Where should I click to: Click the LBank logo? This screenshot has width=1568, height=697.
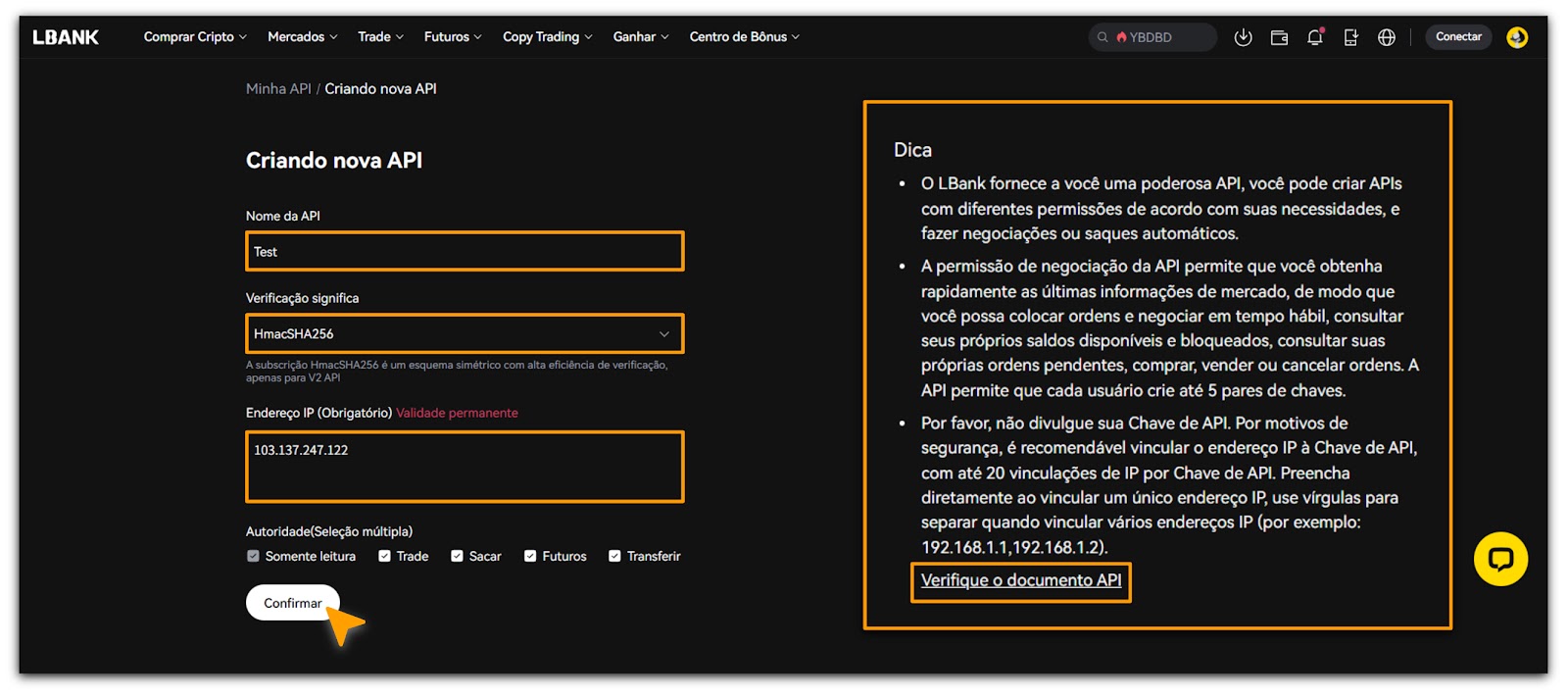pyautogui.click(x=66, y=37)
